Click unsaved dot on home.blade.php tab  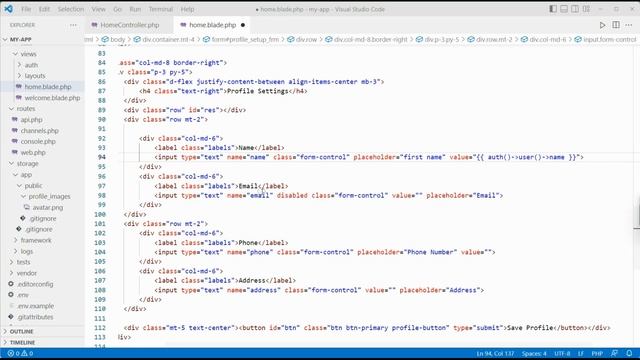(243, 25)
